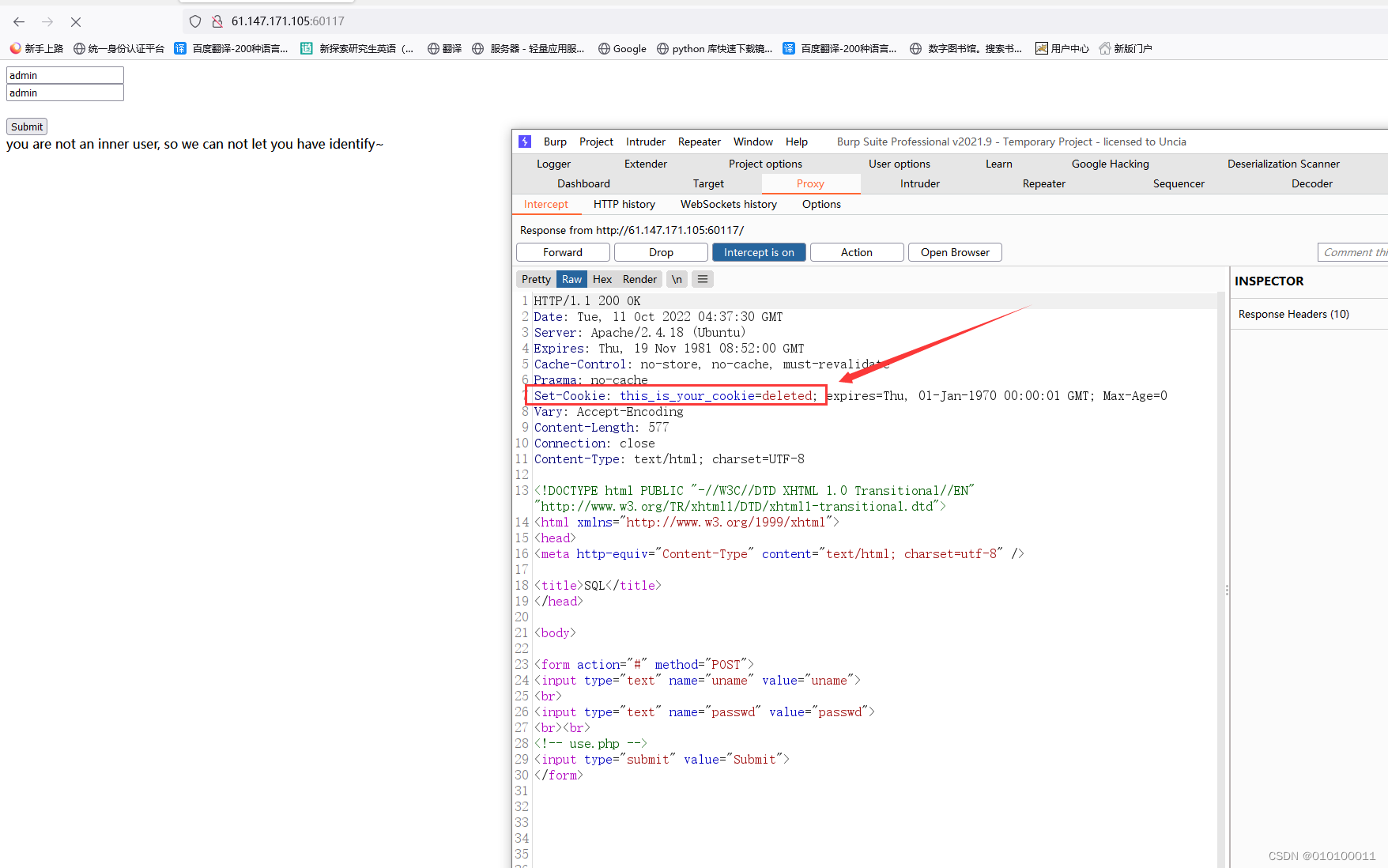
Task: Click the browser back arrow
Action: [18, 21]
